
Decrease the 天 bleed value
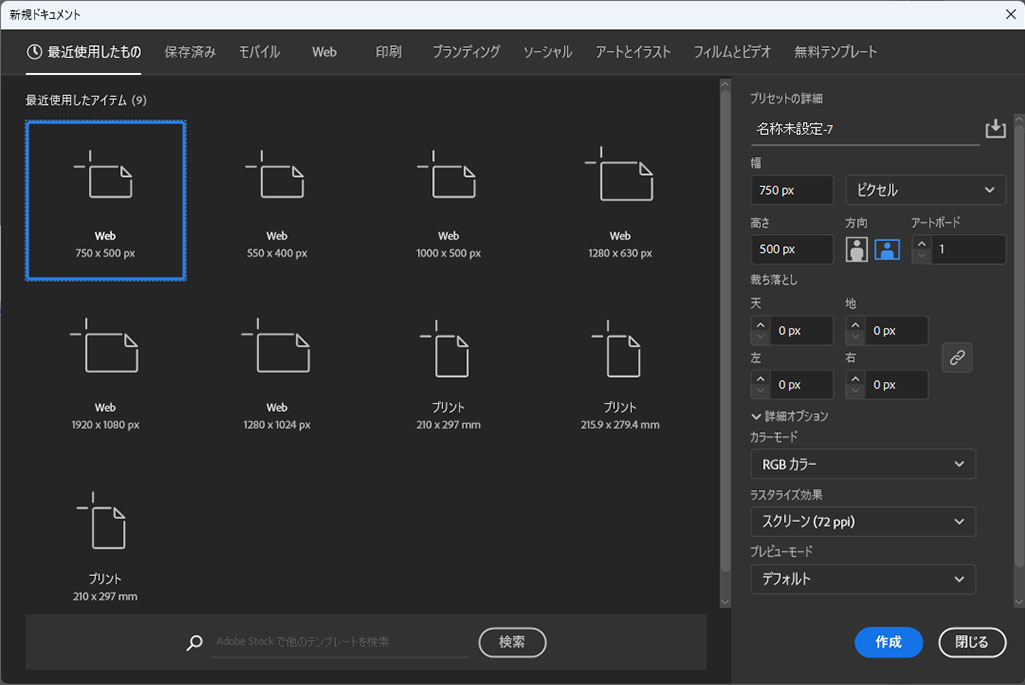click(760, 337)
